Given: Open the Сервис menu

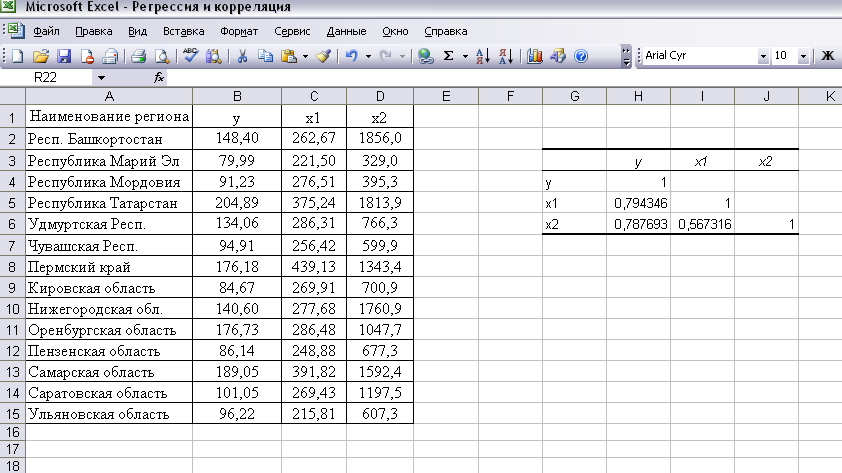Looking at the screenshot, I should pyautogui.click(x=292, y=31).
